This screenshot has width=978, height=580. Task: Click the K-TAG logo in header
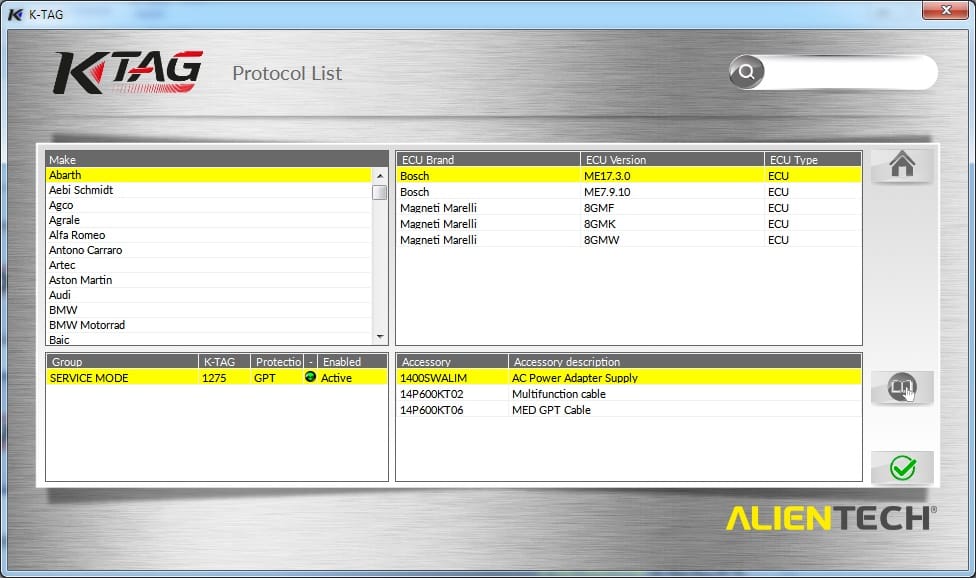pyautogui.click(x=128, y=74)
